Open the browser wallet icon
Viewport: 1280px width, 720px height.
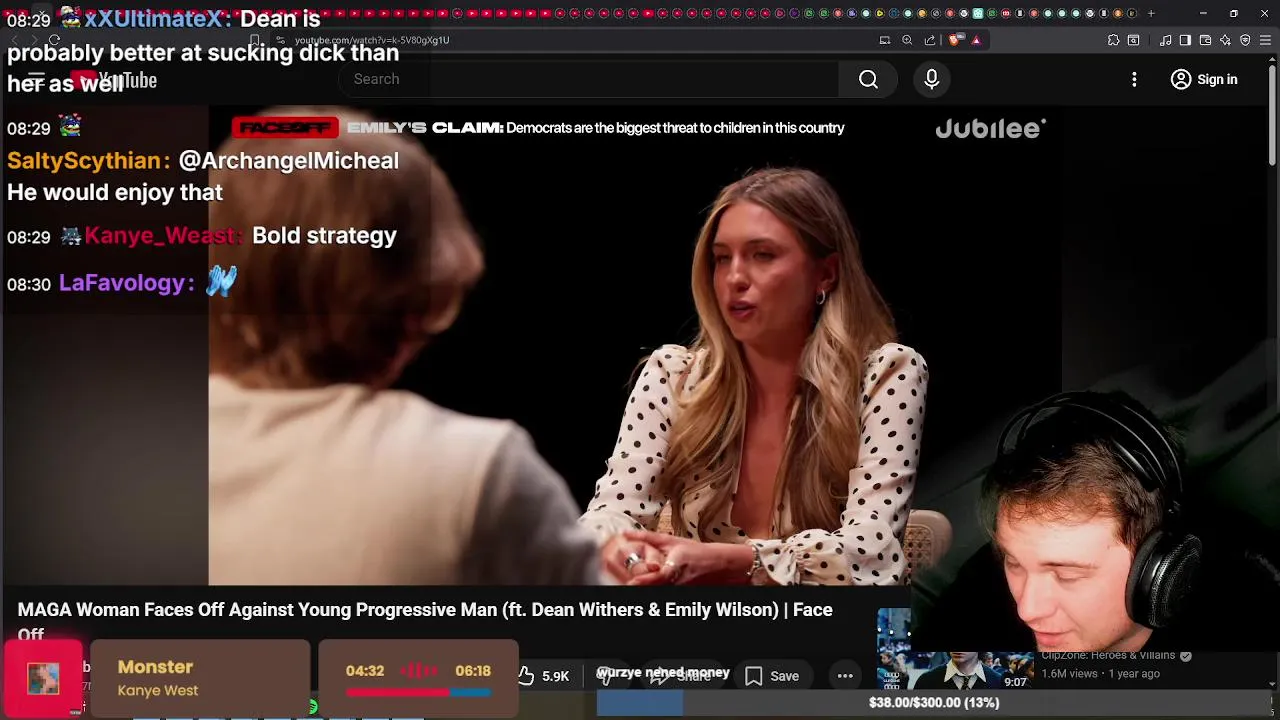(1205, 40)
